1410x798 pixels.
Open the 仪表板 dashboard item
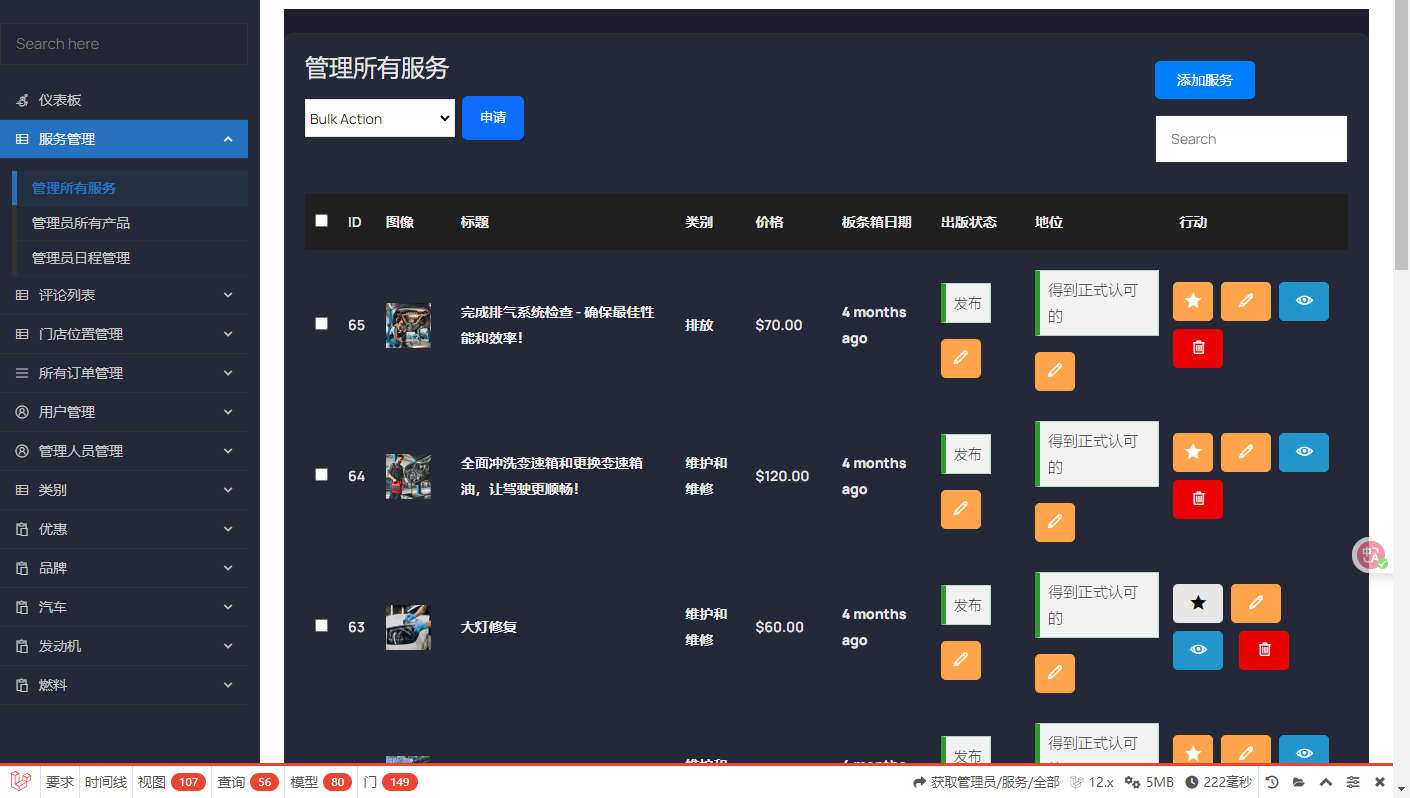tap(124, 100)
